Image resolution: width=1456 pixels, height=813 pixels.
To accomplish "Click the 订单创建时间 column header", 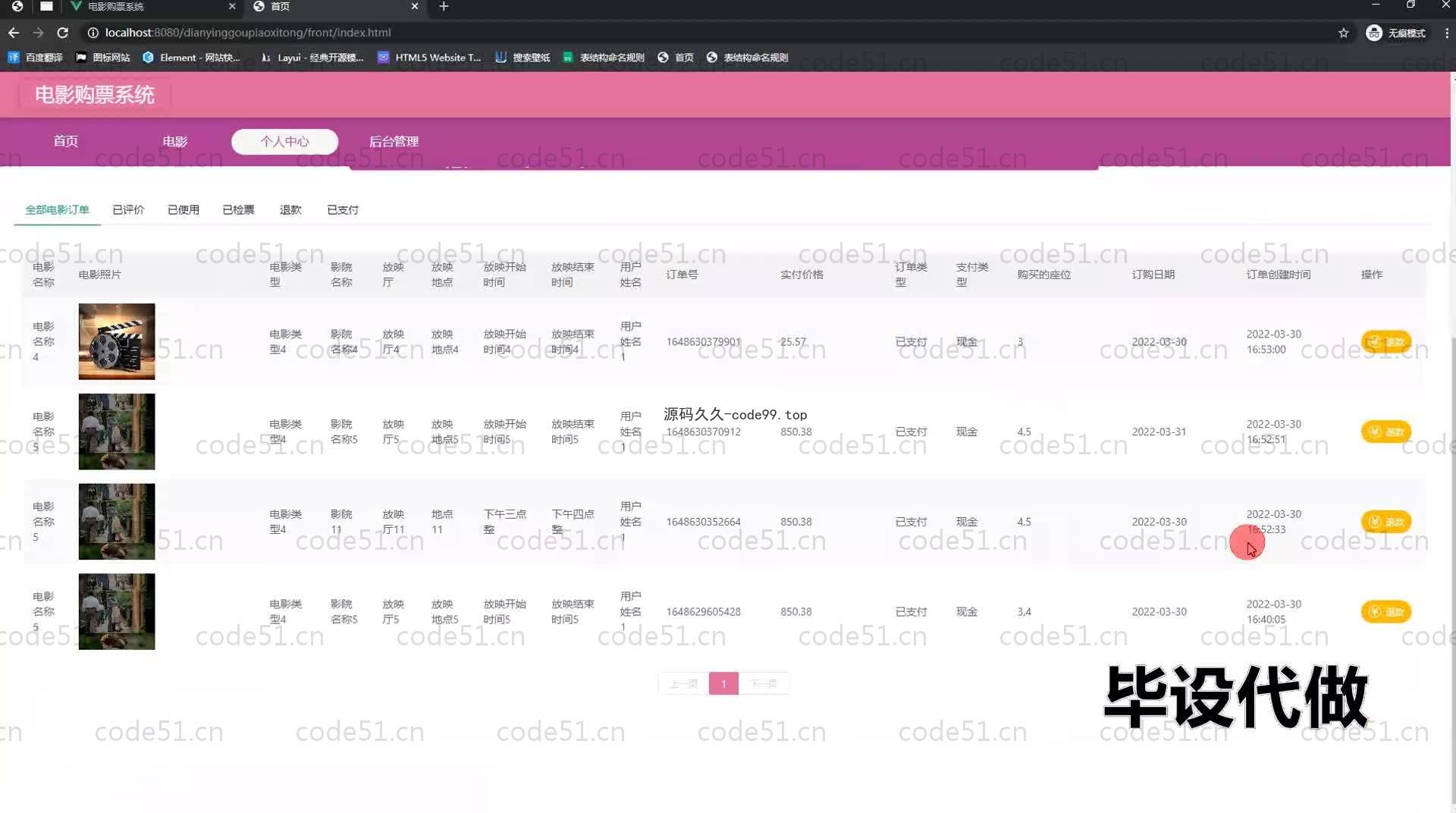I will pos(1278,275).
